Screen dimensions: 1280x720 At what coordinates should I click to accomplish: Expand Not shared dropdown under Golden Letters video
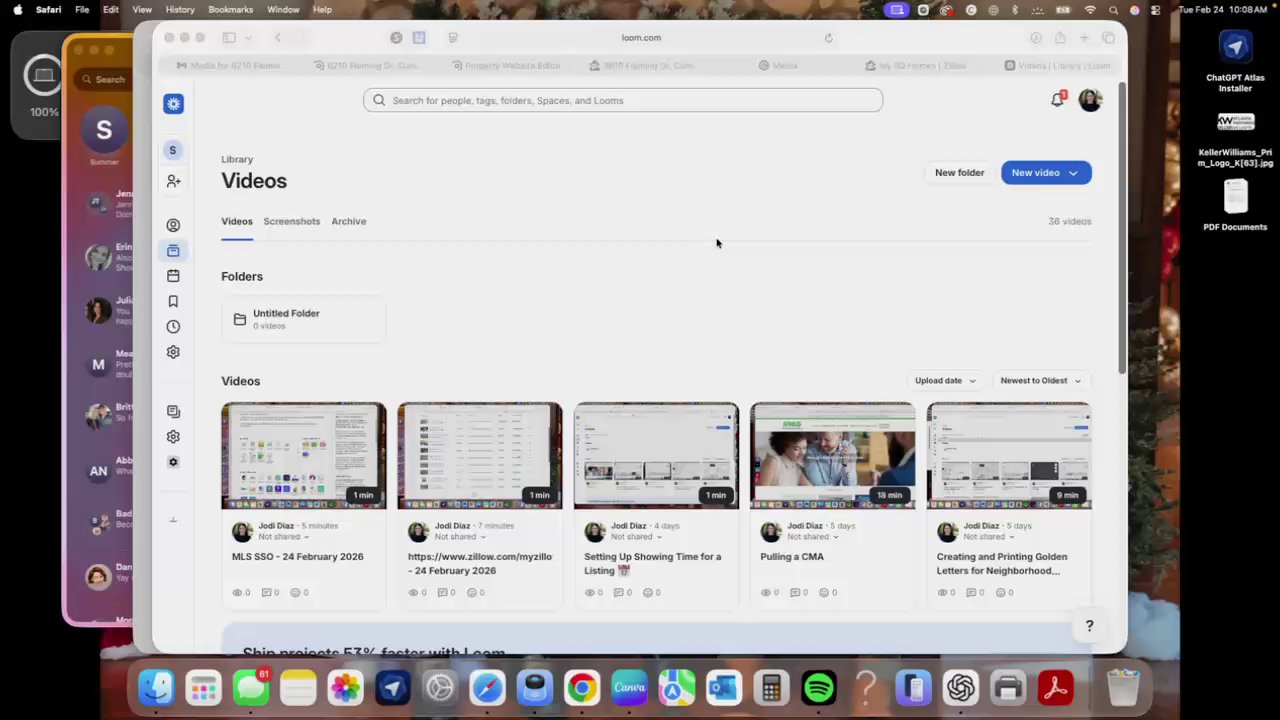[987, 537]
